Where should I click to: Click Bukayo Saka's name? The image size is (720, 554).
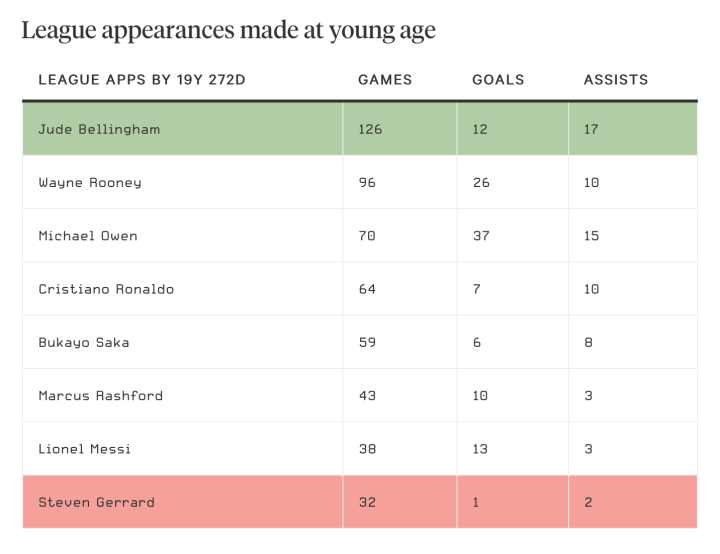point(84,342)
